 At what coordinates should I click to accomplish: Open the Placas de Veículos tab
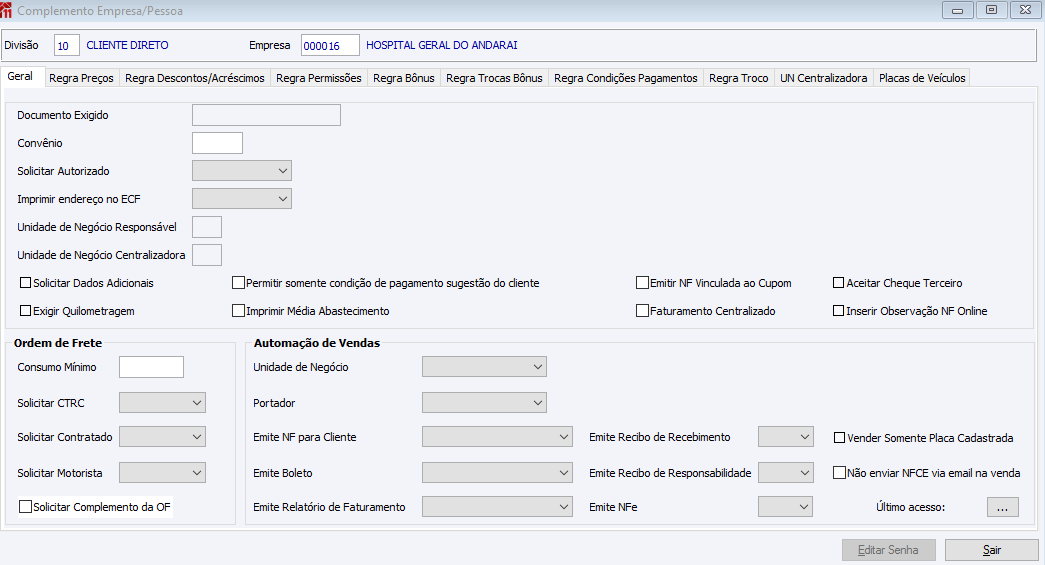[x=922, y=78]
